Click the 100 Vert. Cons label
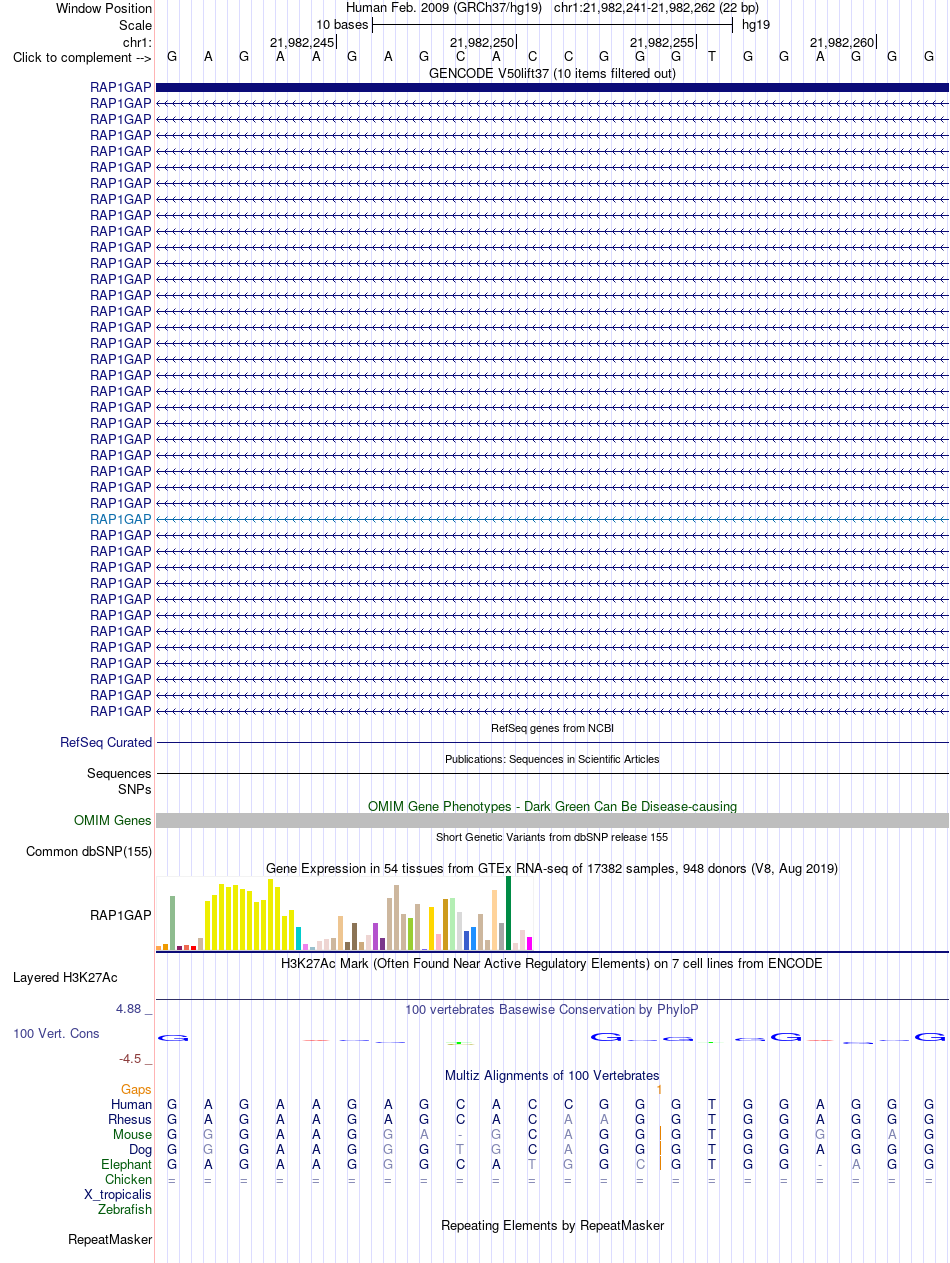 pyautogui.click(x=56, y=1033)
